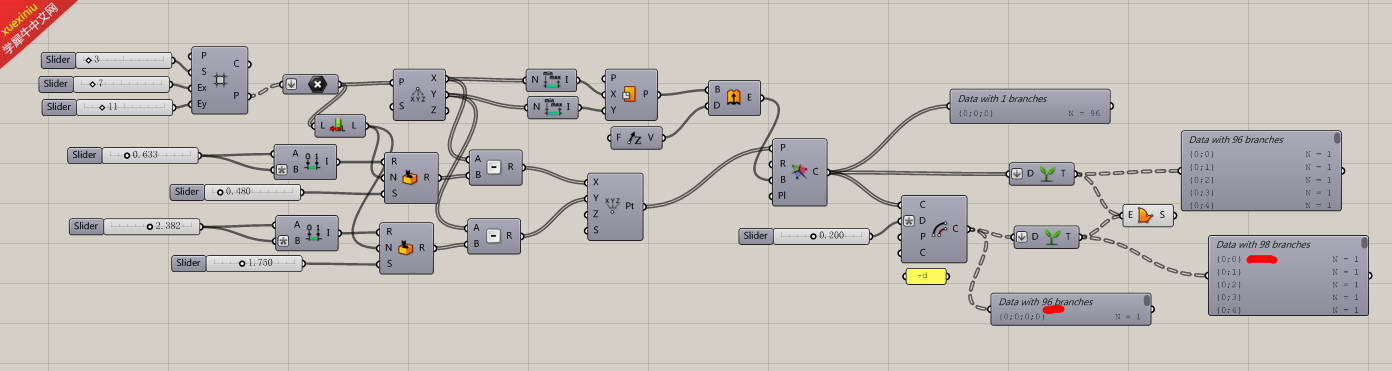Select the Deconstruct point XYZ component

coord(419,95)
